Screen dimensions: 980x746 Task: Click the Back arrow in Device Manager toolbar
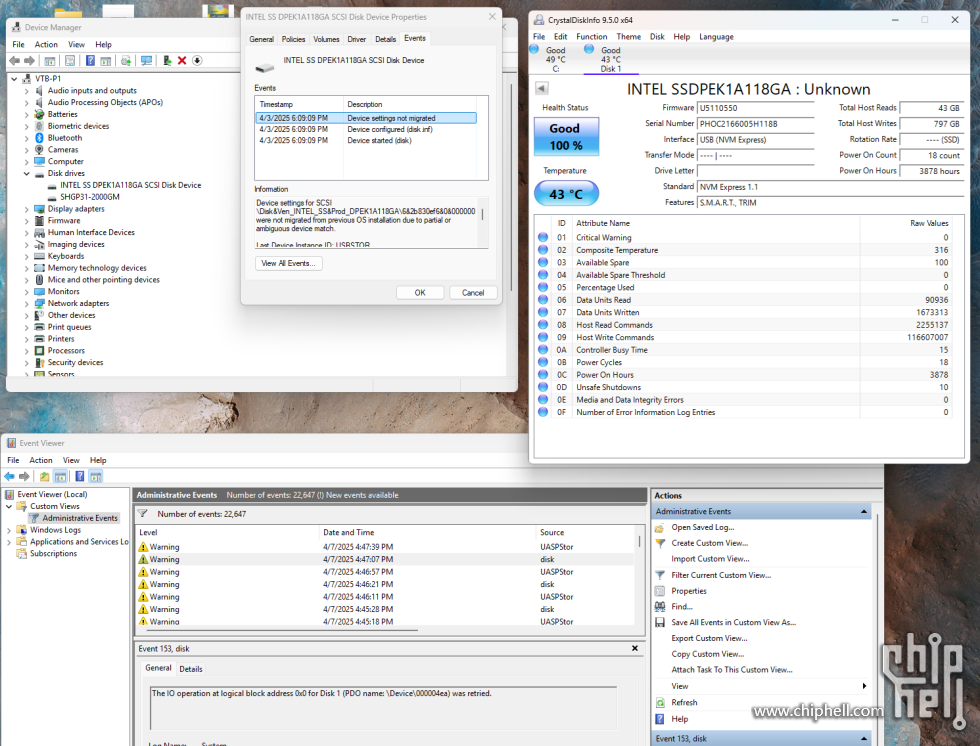click(14, 61)
